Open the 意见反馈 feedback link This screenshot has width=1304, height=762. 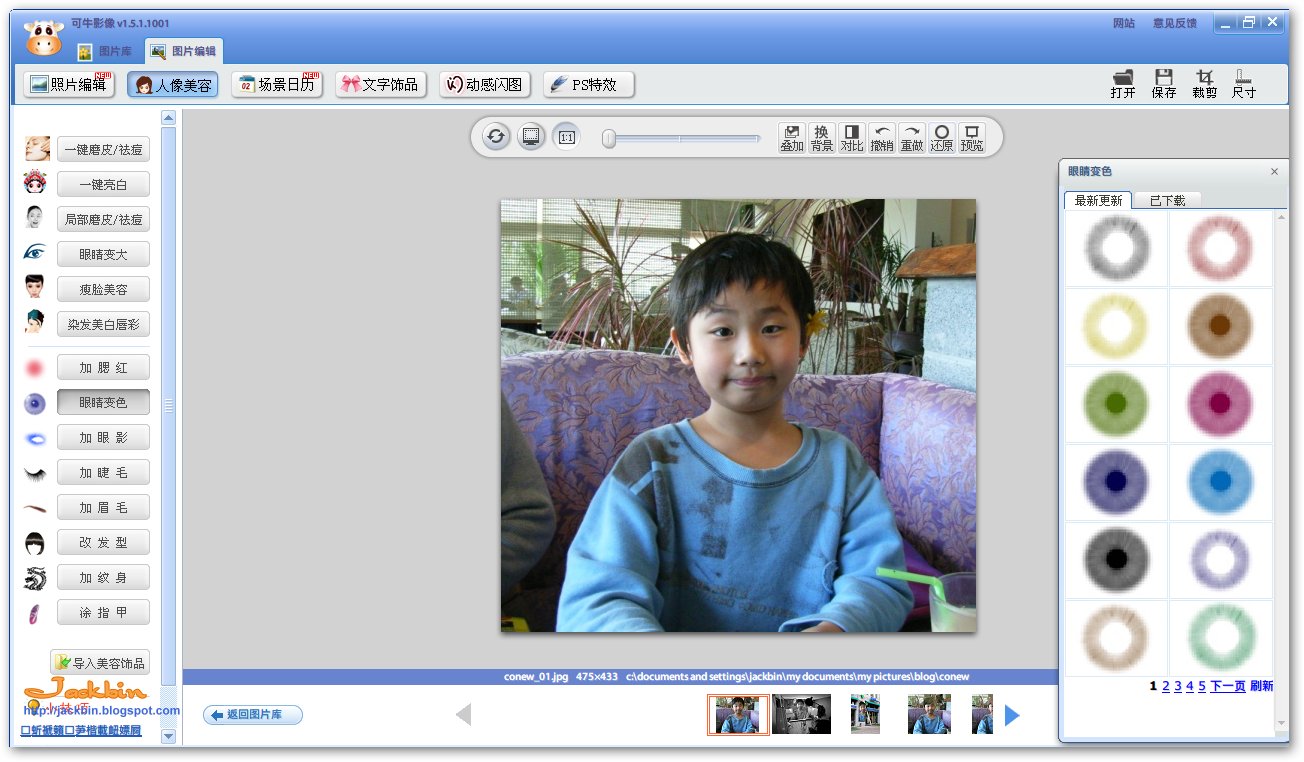click(1175, 23)
